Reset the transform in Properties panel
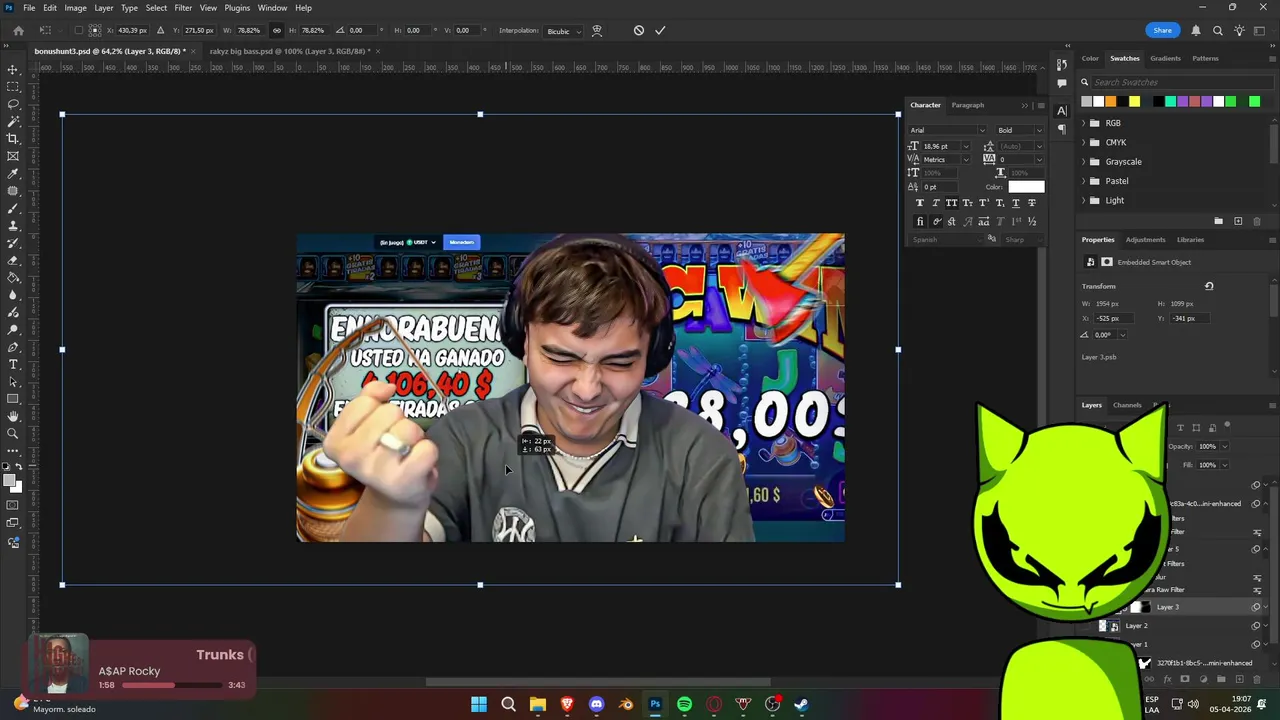The width and height of the screenshot is (1280, 720). click(1209, 286)
